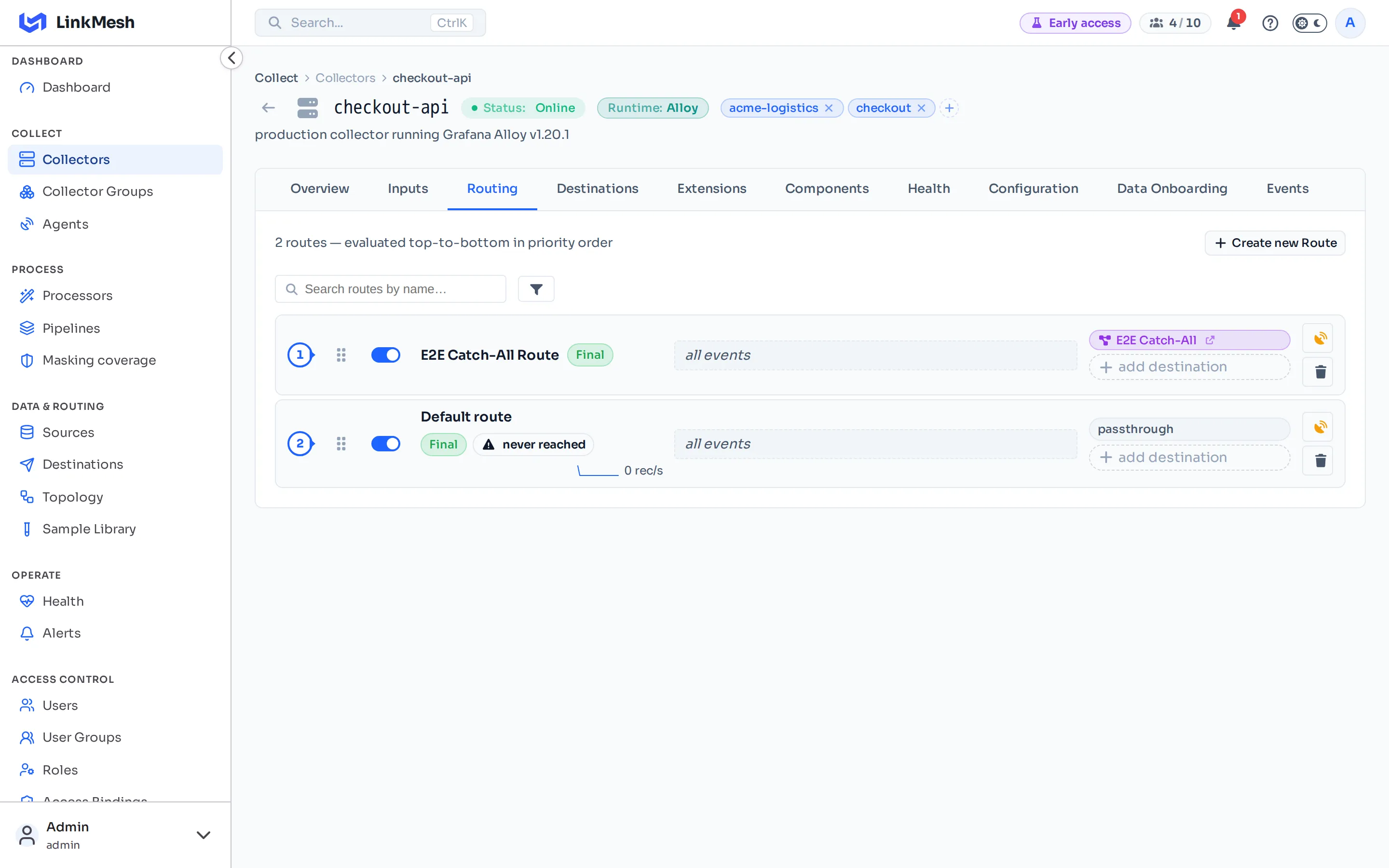Collapse the sidebar with the chevron
The width and height of the screenshot is (1389, 868).
tap(231, 58)
